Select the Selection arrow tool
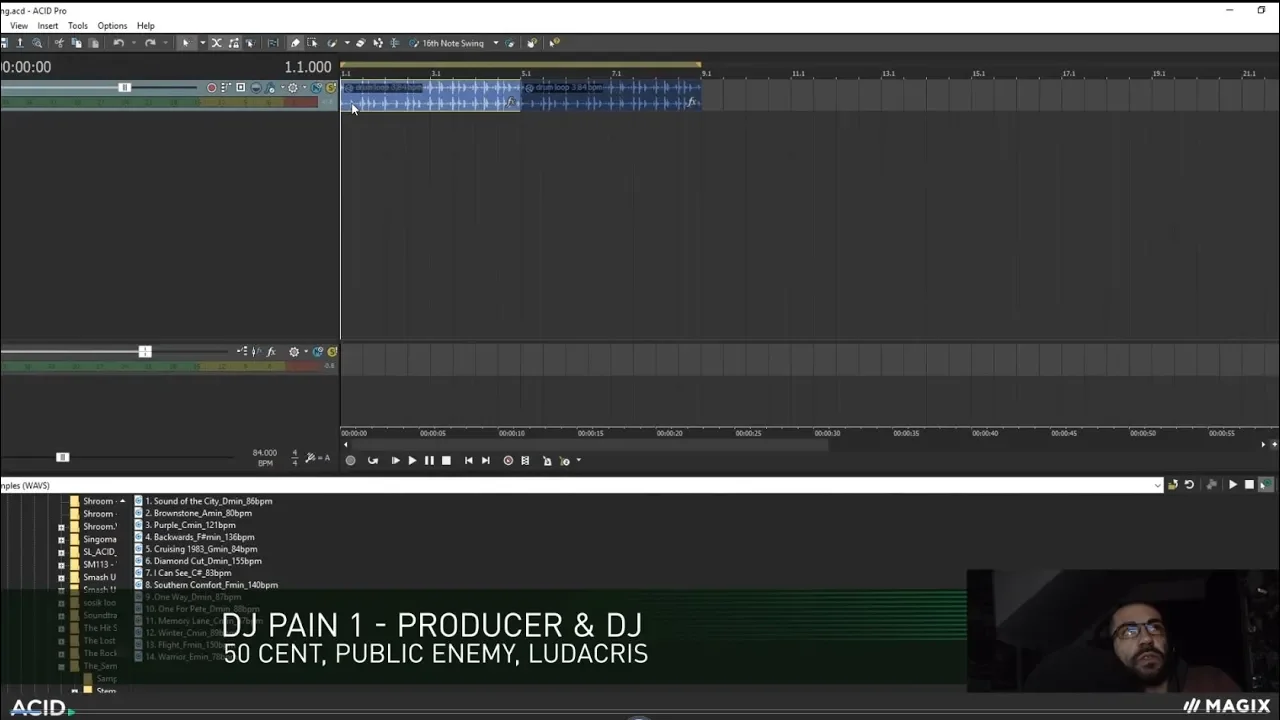Image resolution: width=1280 pixels, height=720 pixels. (186, 43)
